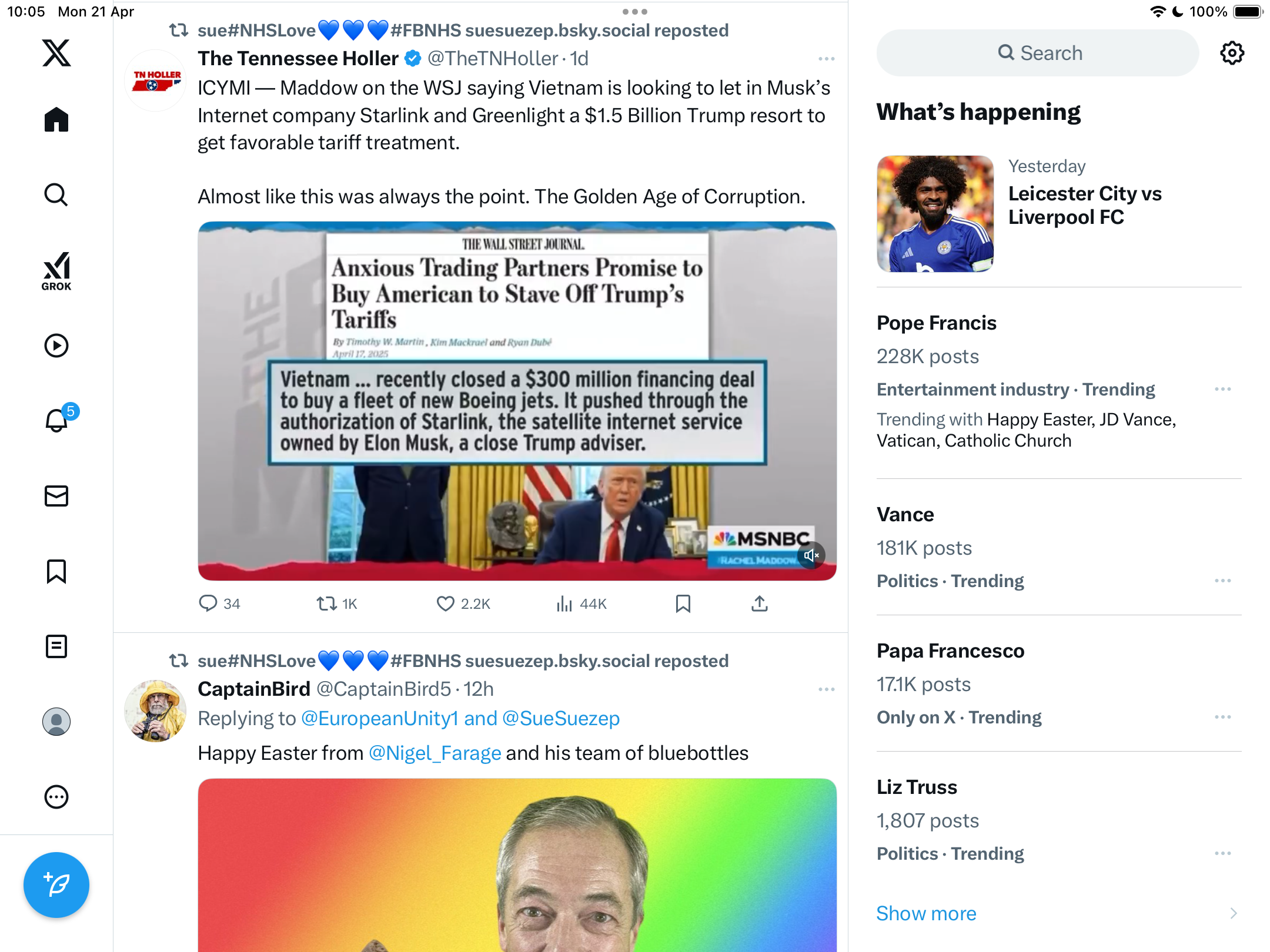The image size is (1270, 952).
Task: Open the sidebar Bookmarks icon
Action: click(x=56, y=571)
